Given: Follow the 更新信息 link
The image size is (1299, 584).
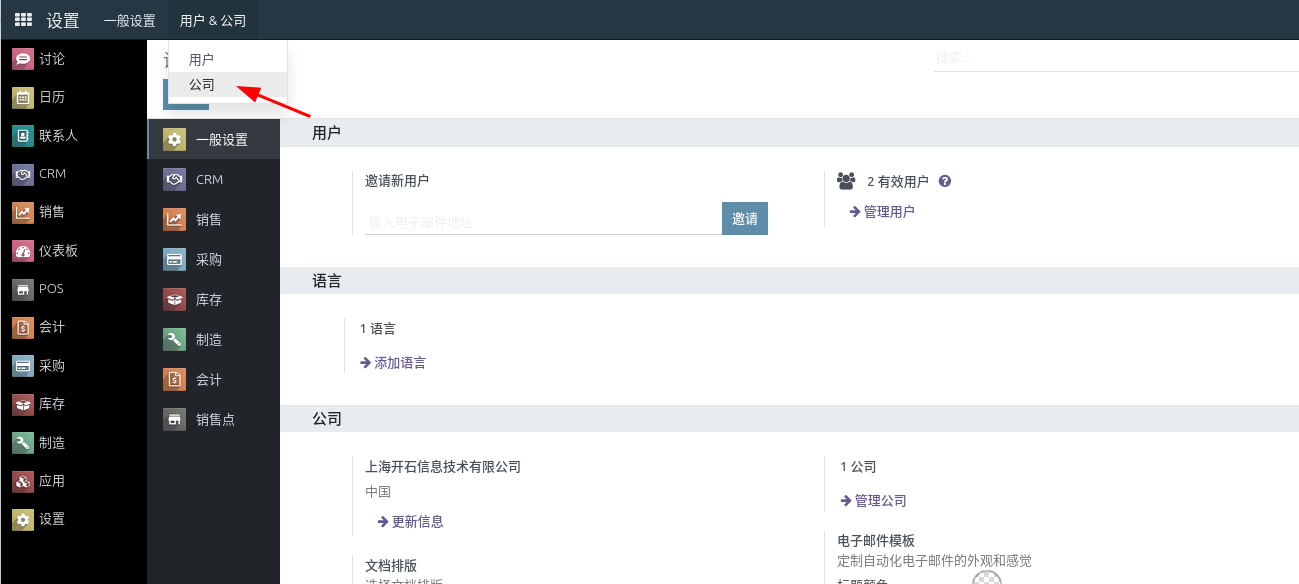Looking at the screenshot, I should coord(411,521).
